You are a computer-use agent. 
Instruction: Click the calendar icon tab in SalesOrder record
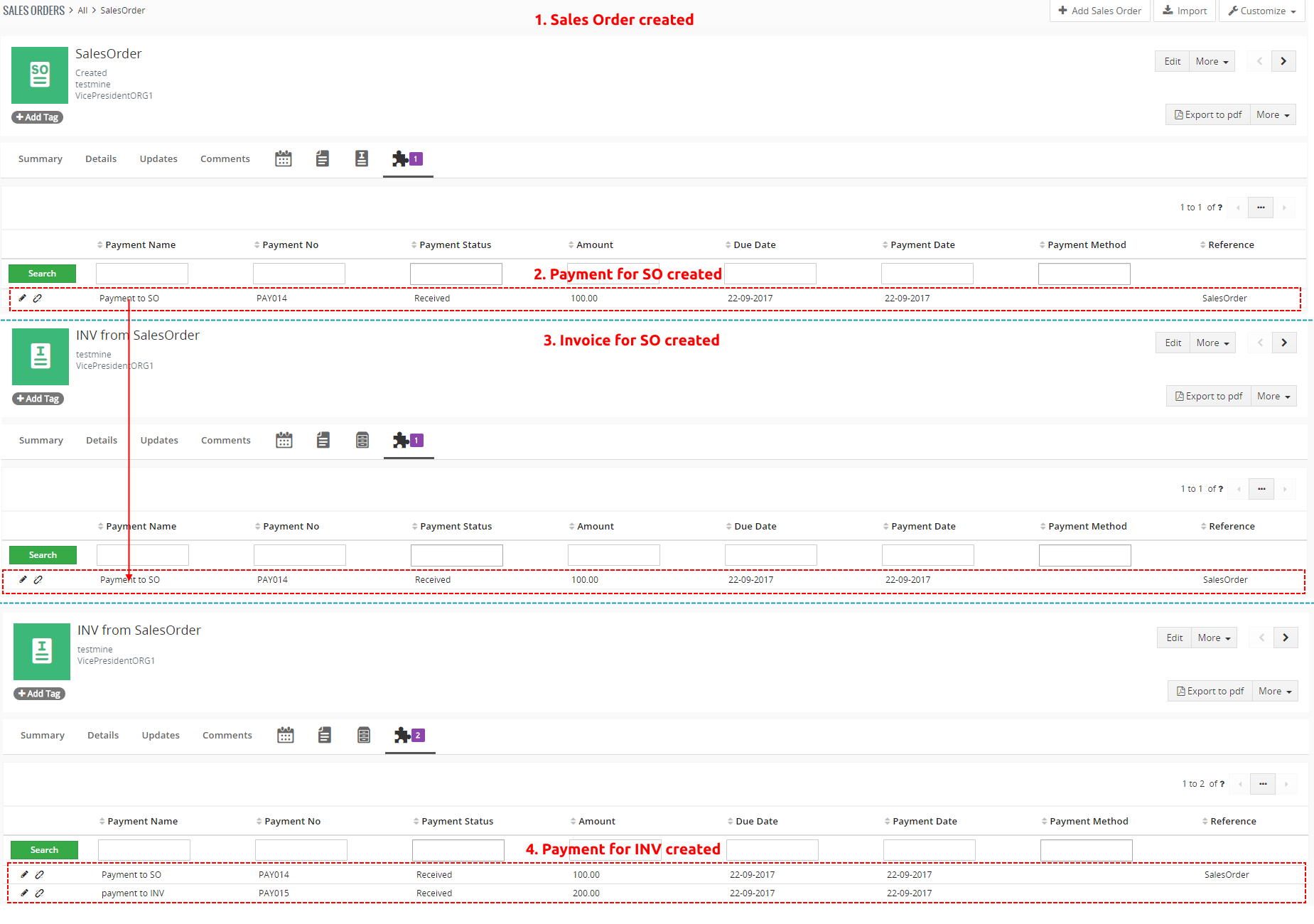click(x=283, y=159)
